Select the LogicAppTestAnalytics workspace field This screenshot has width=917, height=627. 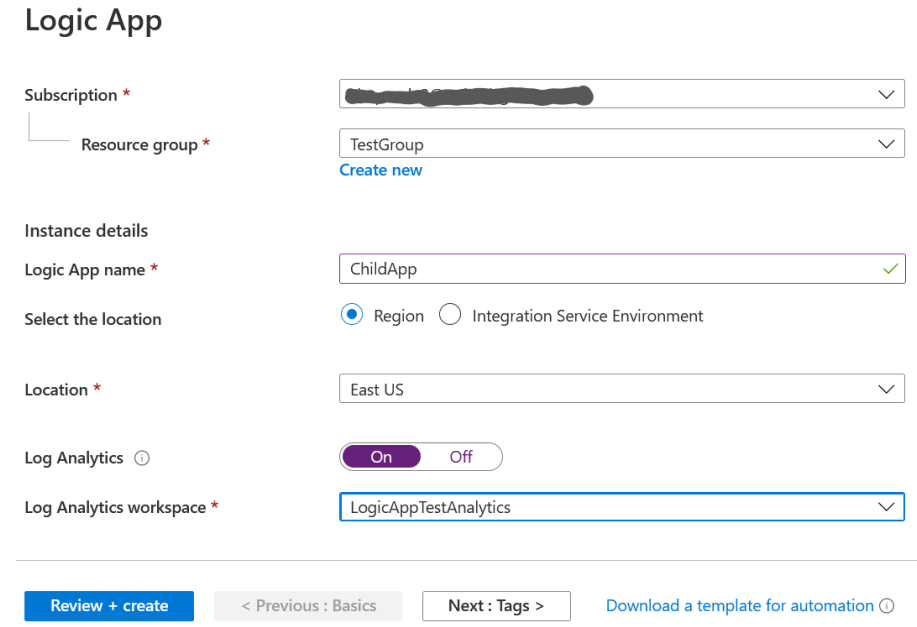click(x=600, y=507)
